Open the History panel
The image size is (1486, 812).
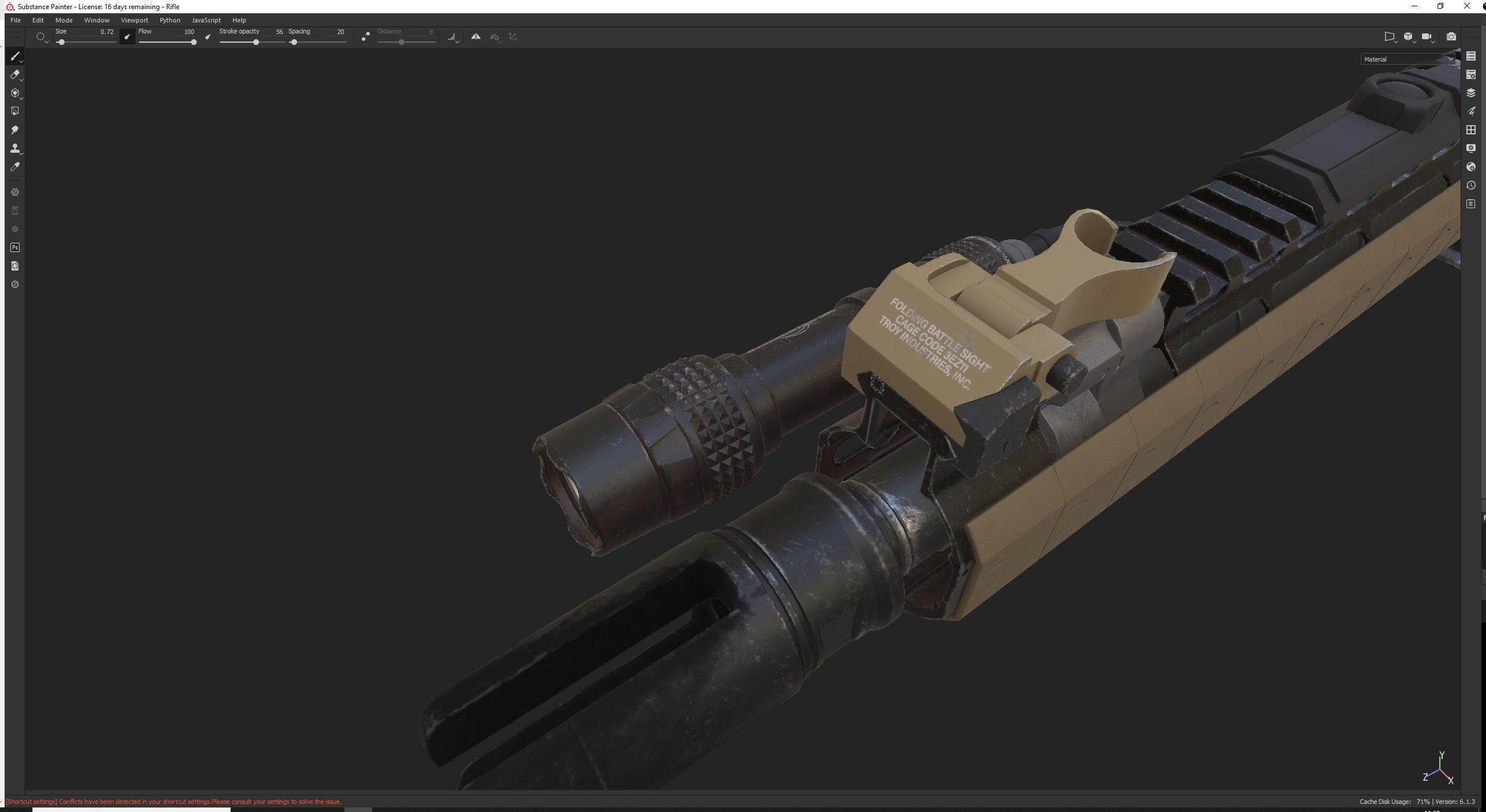point(1471,185)
